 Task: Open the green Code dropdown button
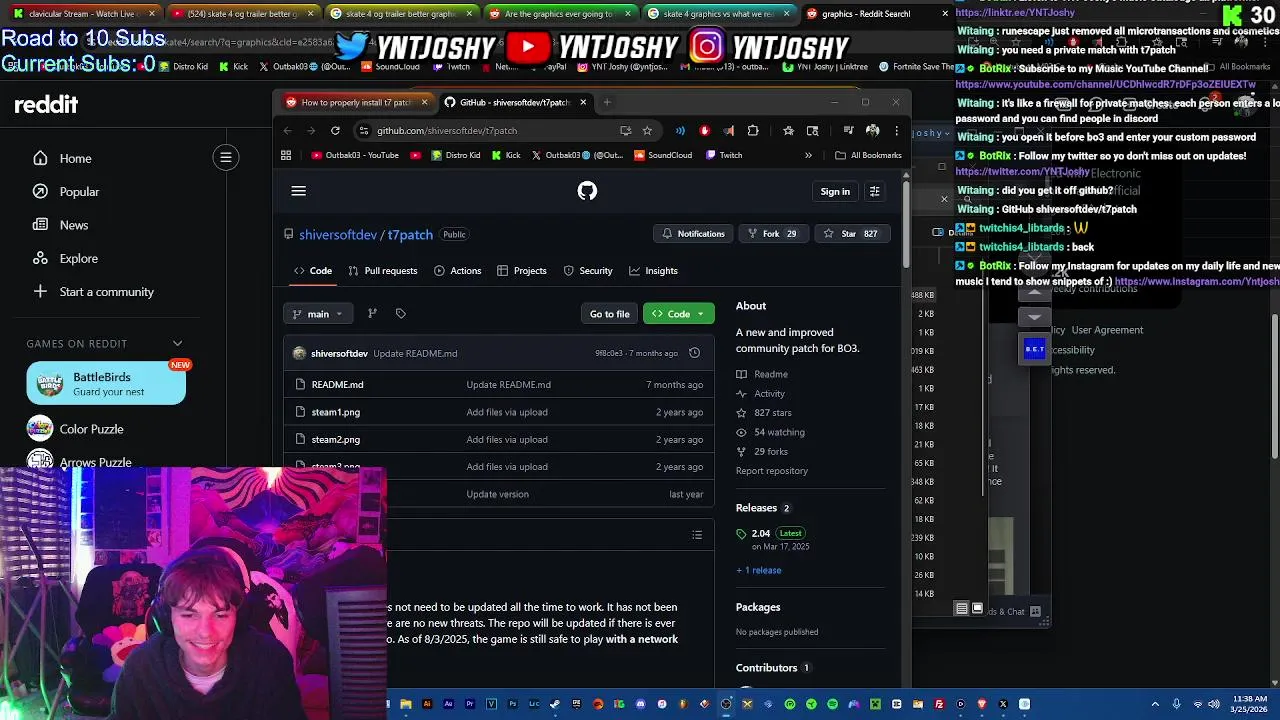[679, 314]
